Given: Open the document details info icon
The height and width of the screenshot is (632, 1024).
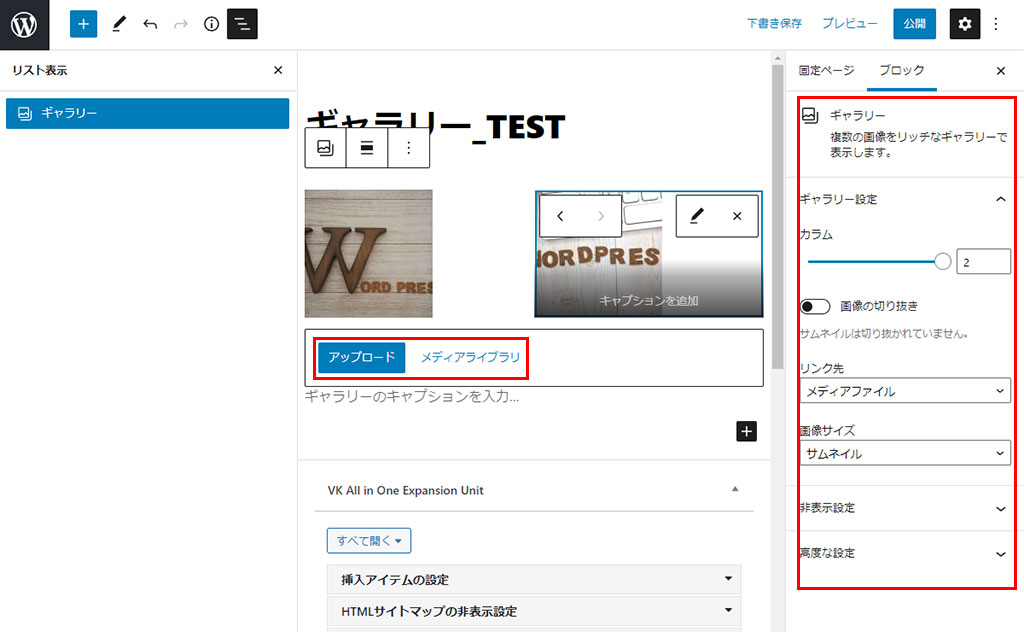Looking at the screenshot, I should pos(211,24).
